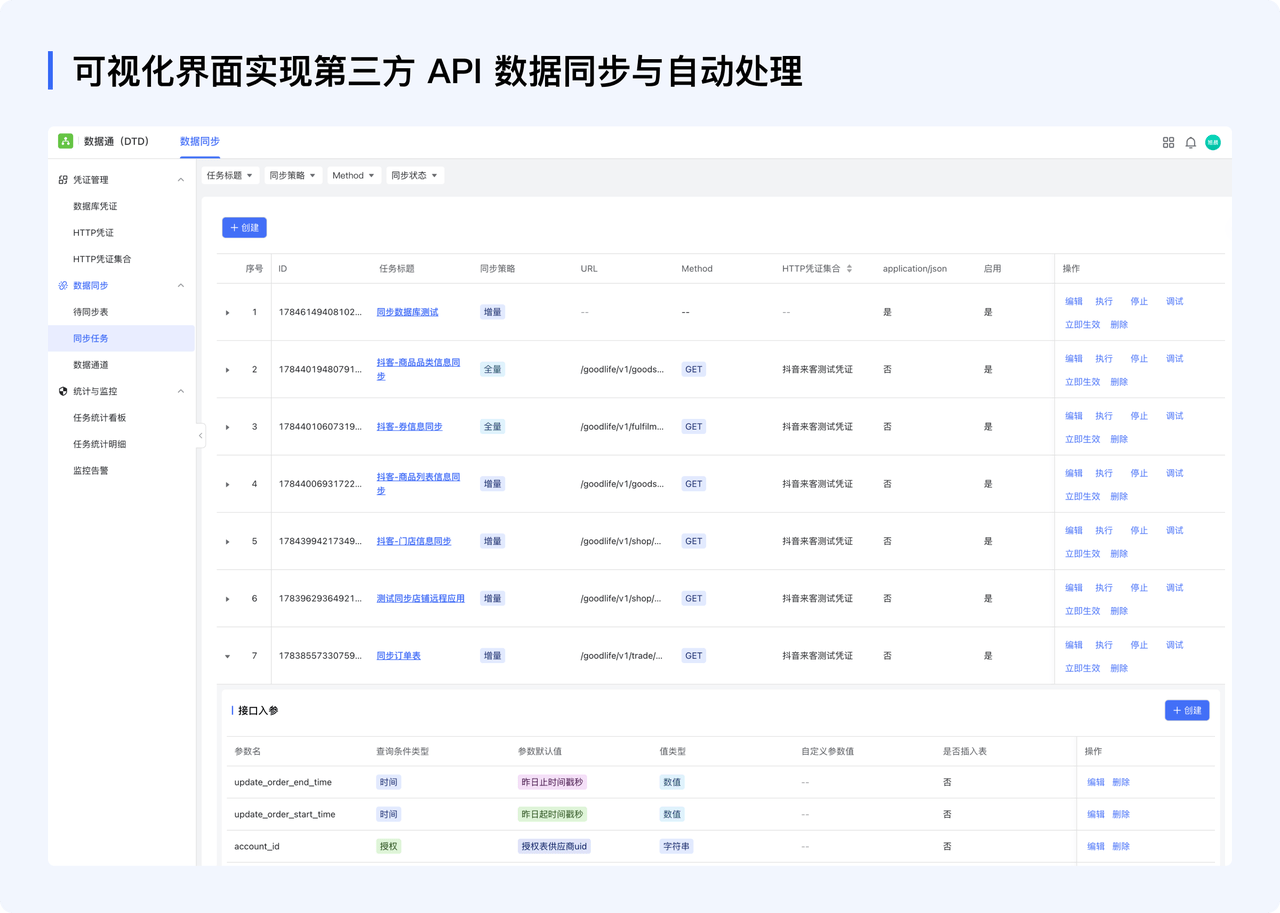Open the 同步订单表 task link
Viewport: 1280px width, 913px height.
(398, 656)
